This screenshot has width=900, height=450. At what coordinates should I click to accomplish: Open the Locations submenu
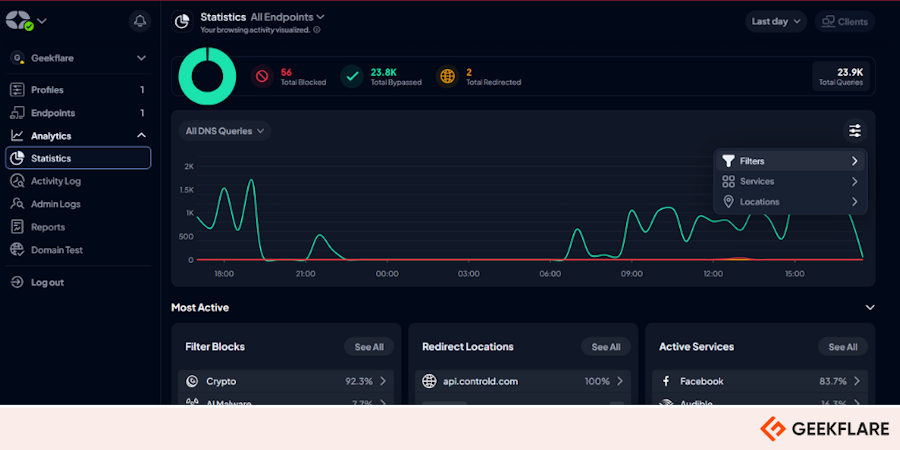click(x=790, y=202)
